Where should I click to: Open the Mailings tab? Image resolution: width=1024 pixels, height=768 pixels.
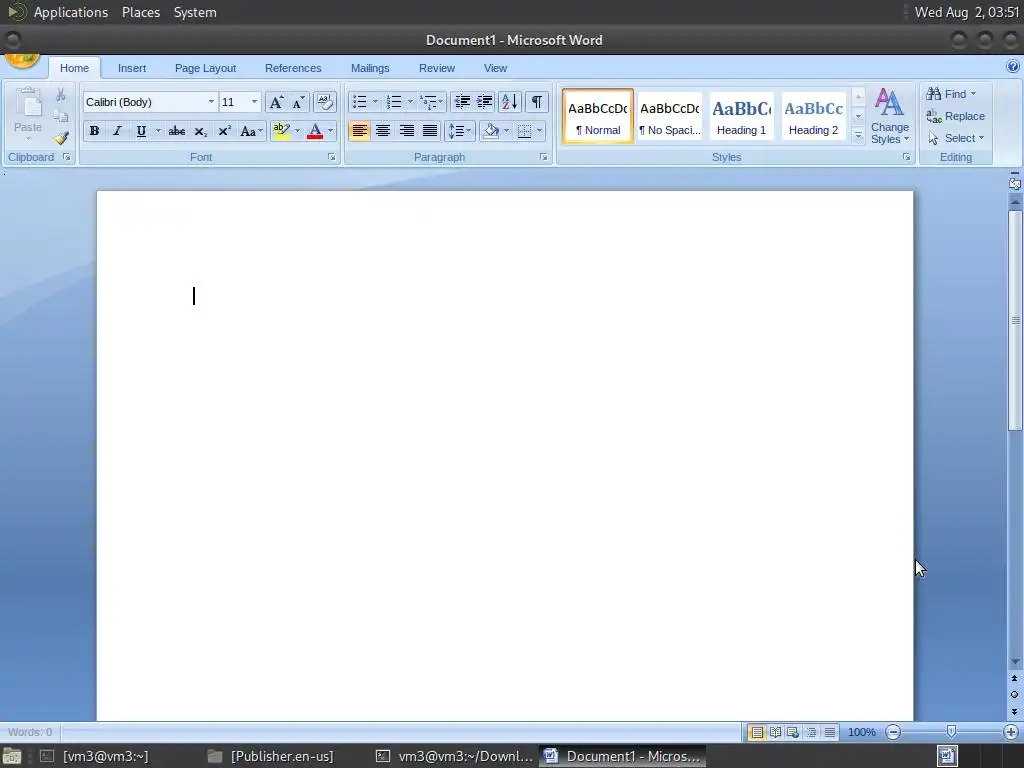tap(370, 68)
